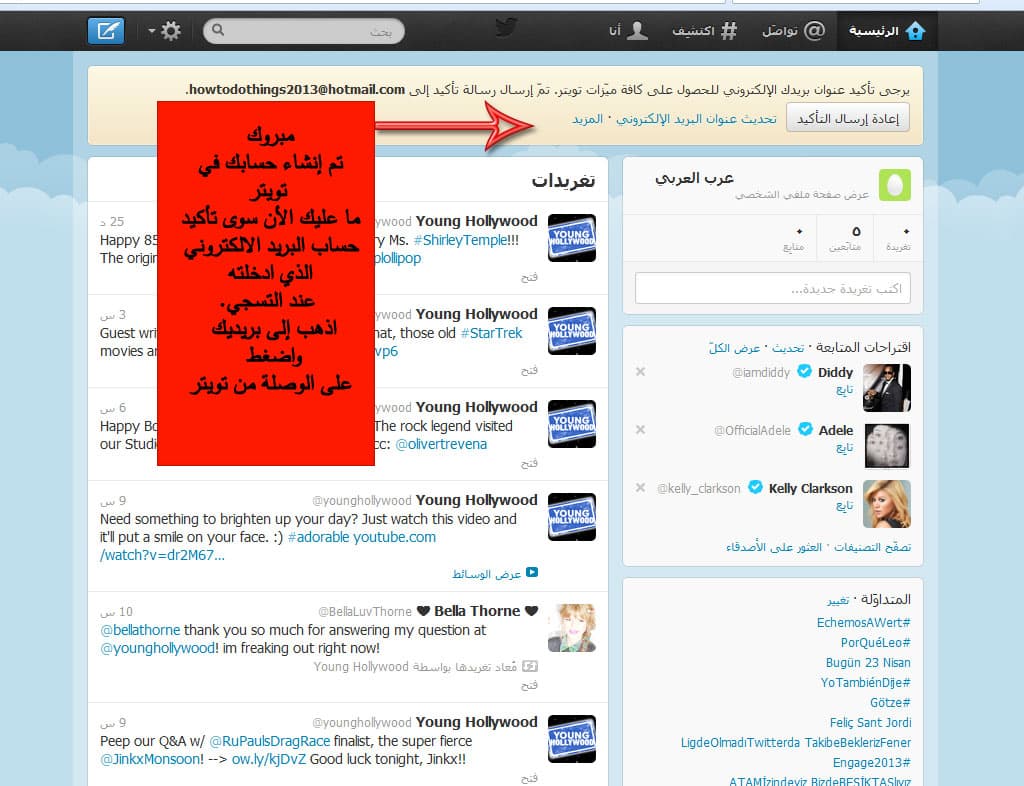Click inside the top search box
The width and height of the screenshot is (1024, 786).
tap(304, 31)
